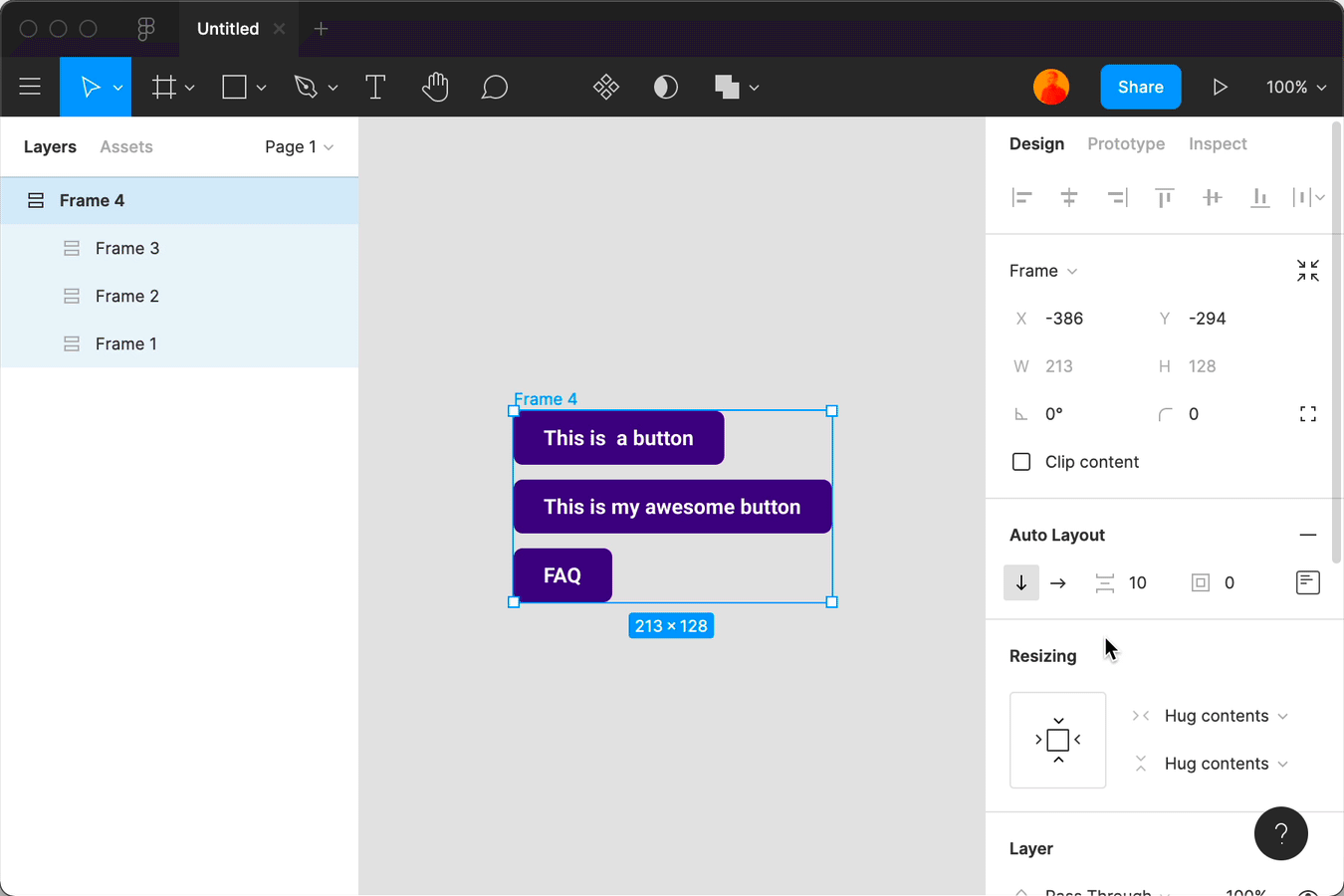This screenshot has height=896, width=1344.
Task: Click the Components icon in toolbar
Action: click(606, 88)
